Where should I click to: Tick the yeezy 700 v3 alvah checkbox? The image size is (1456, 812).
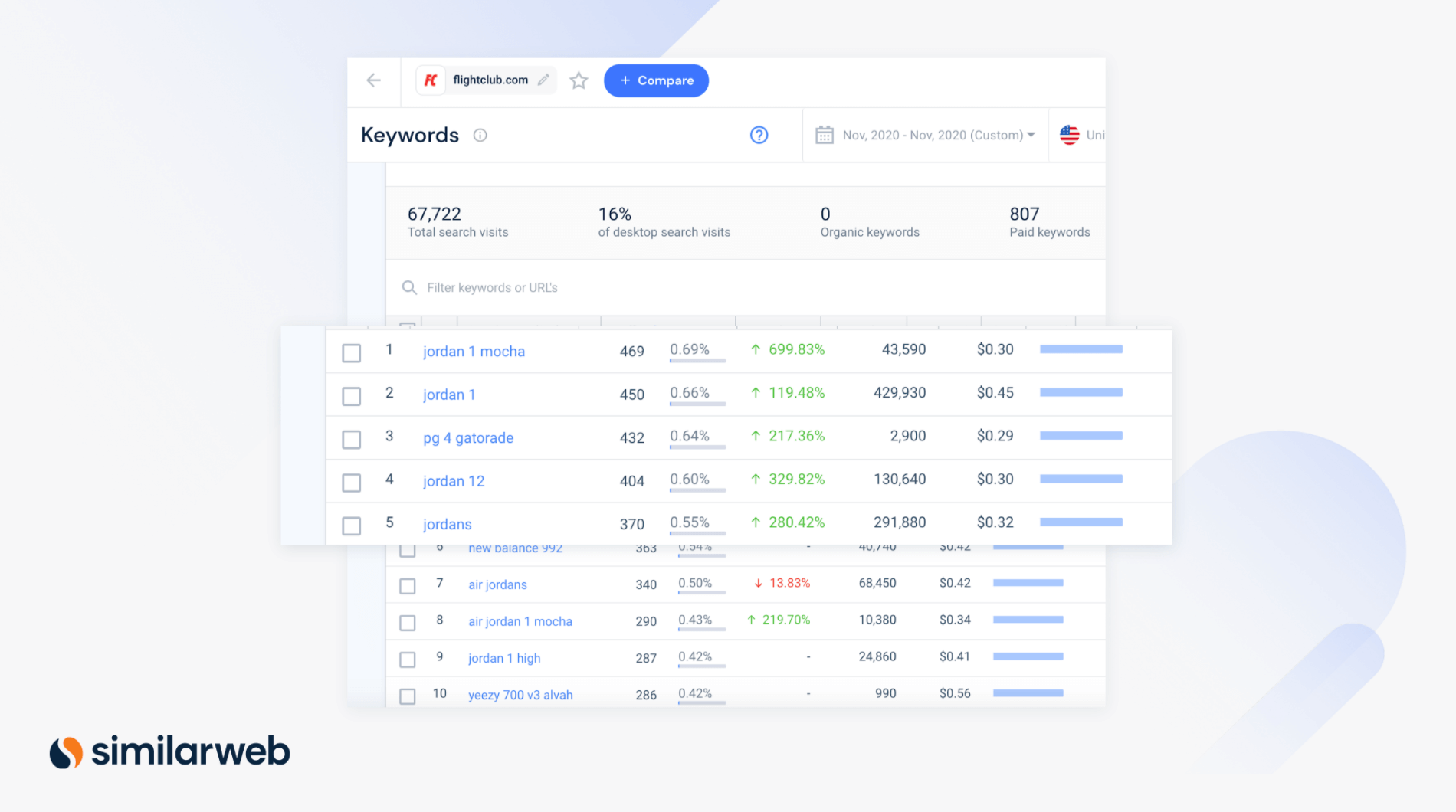point(408,696)
